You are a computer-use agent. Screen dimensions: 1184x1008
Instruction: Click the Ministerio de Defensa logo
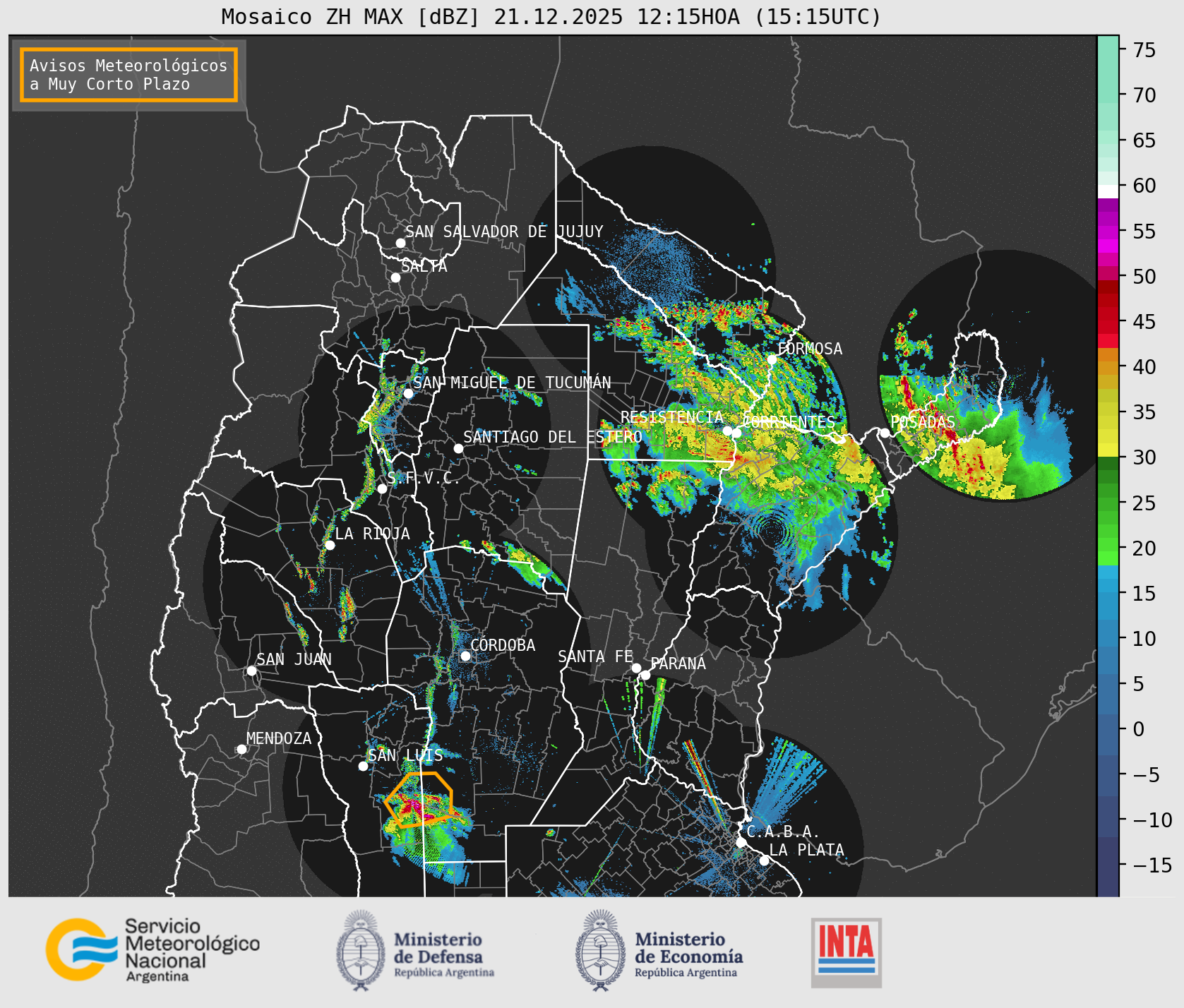(x=415, y=950)
